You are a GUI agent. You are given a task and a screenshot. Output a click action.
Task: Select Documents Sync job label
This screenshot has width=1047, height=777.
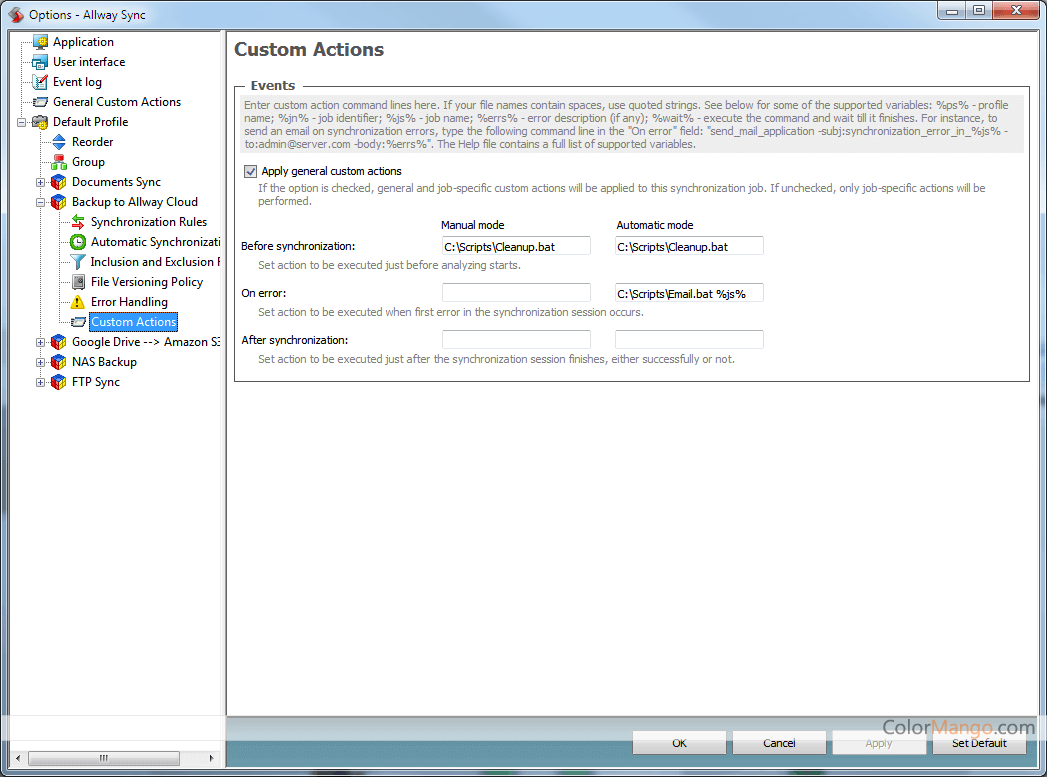(116, 182)
